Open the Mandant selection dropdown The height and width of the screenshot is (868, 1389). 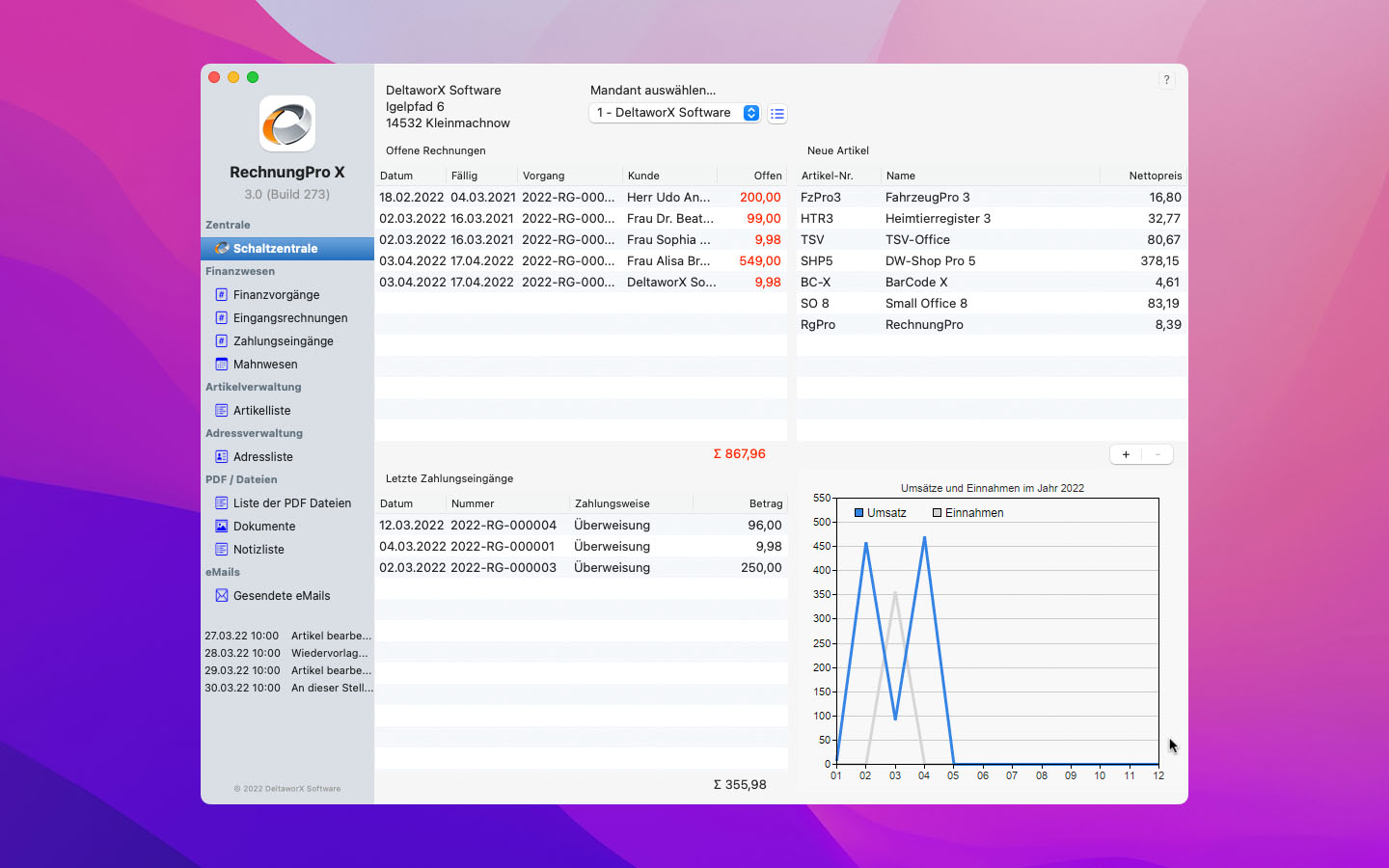(674, 113)
